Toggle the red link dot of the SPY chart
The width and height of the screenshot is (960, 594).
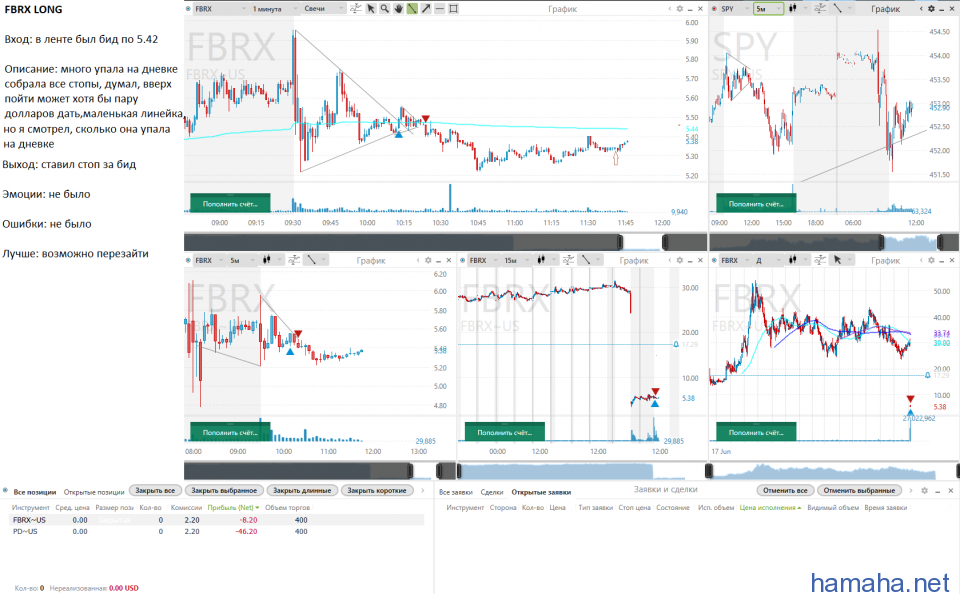click(x=714, y=9)
